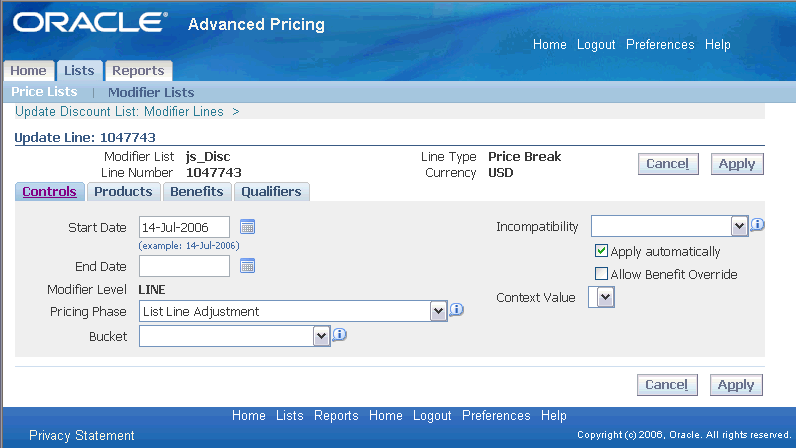Click the 'js_Disc' modifier list value
Screen dimensions: 796x448
pos(208,157)
